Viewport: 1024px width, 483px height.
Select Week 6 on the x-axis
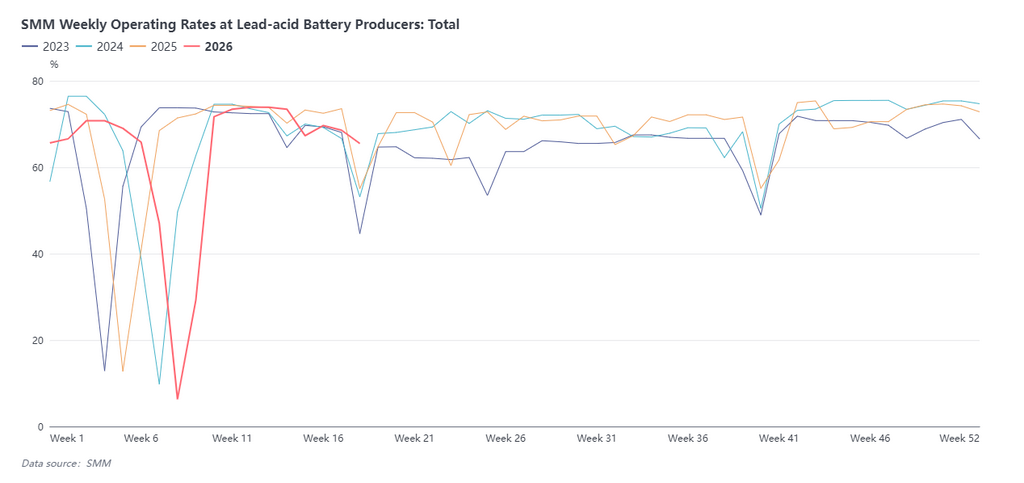[x=141, y=438]
